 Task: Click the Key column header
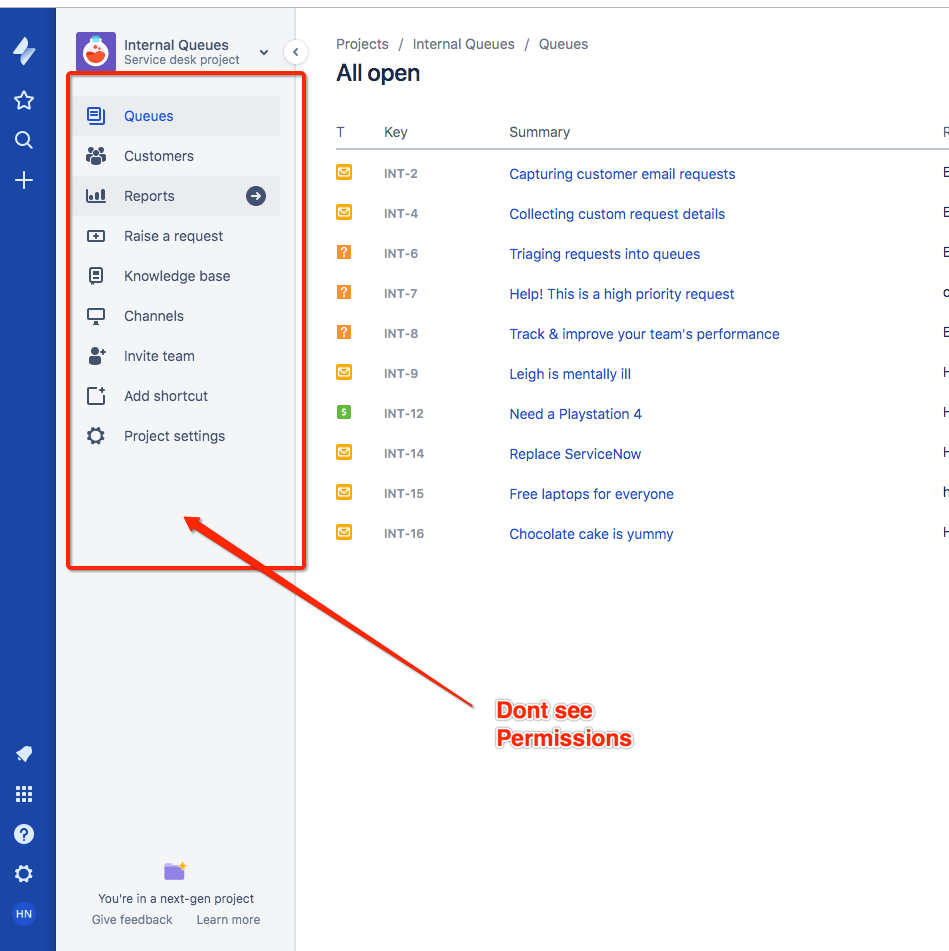click(395, 132)
